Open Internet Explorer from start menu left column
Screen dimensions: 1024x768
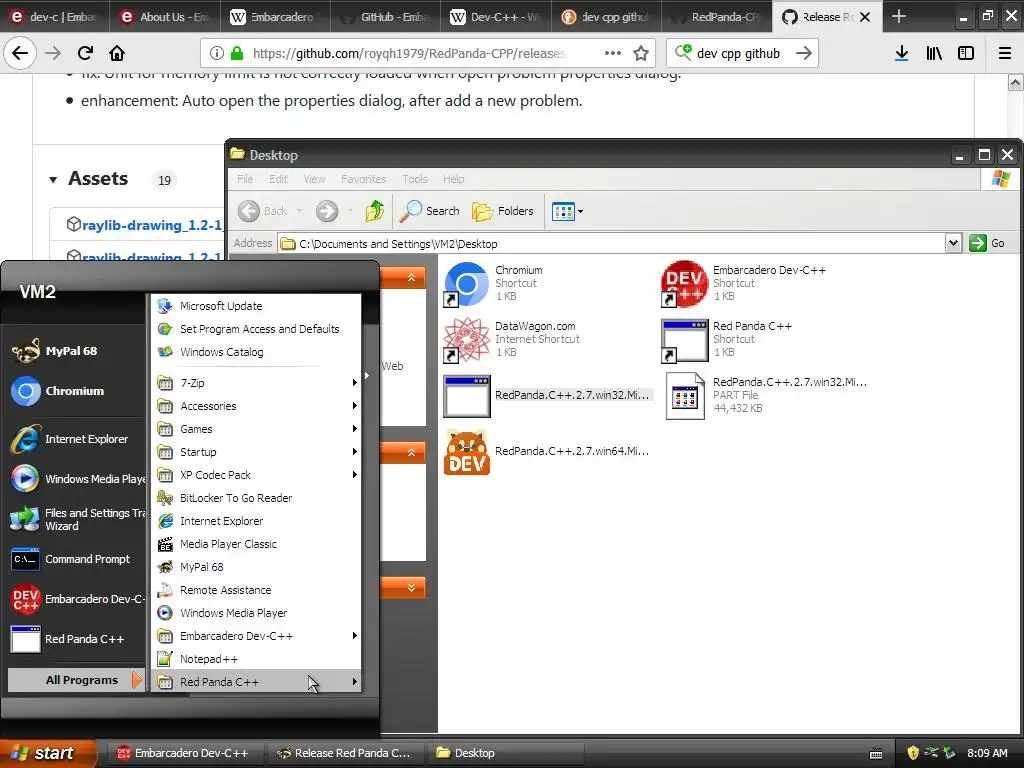pos(75,439)
